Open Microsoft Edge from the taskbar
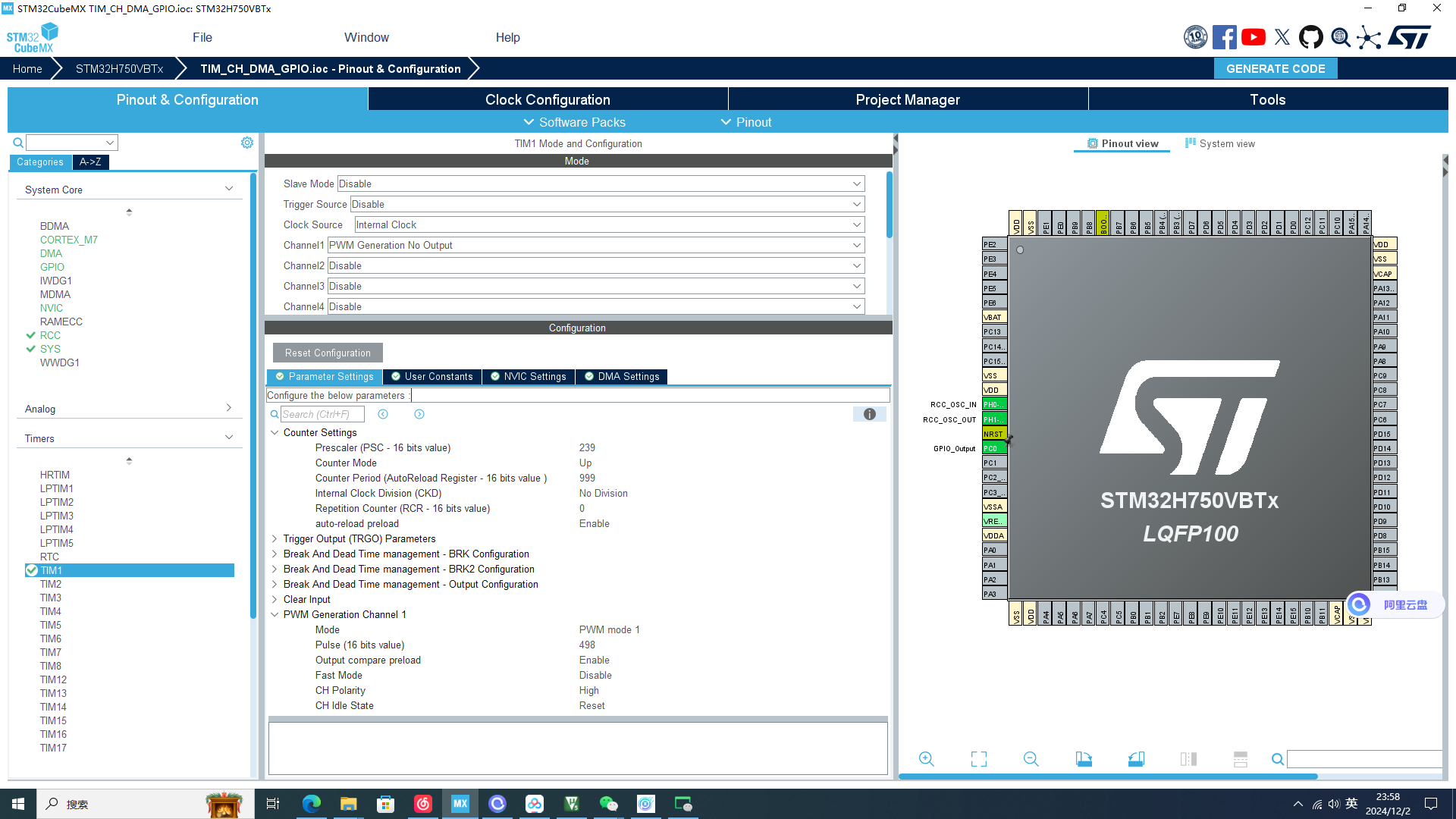The image size is (1456, 819). [311, 804]
